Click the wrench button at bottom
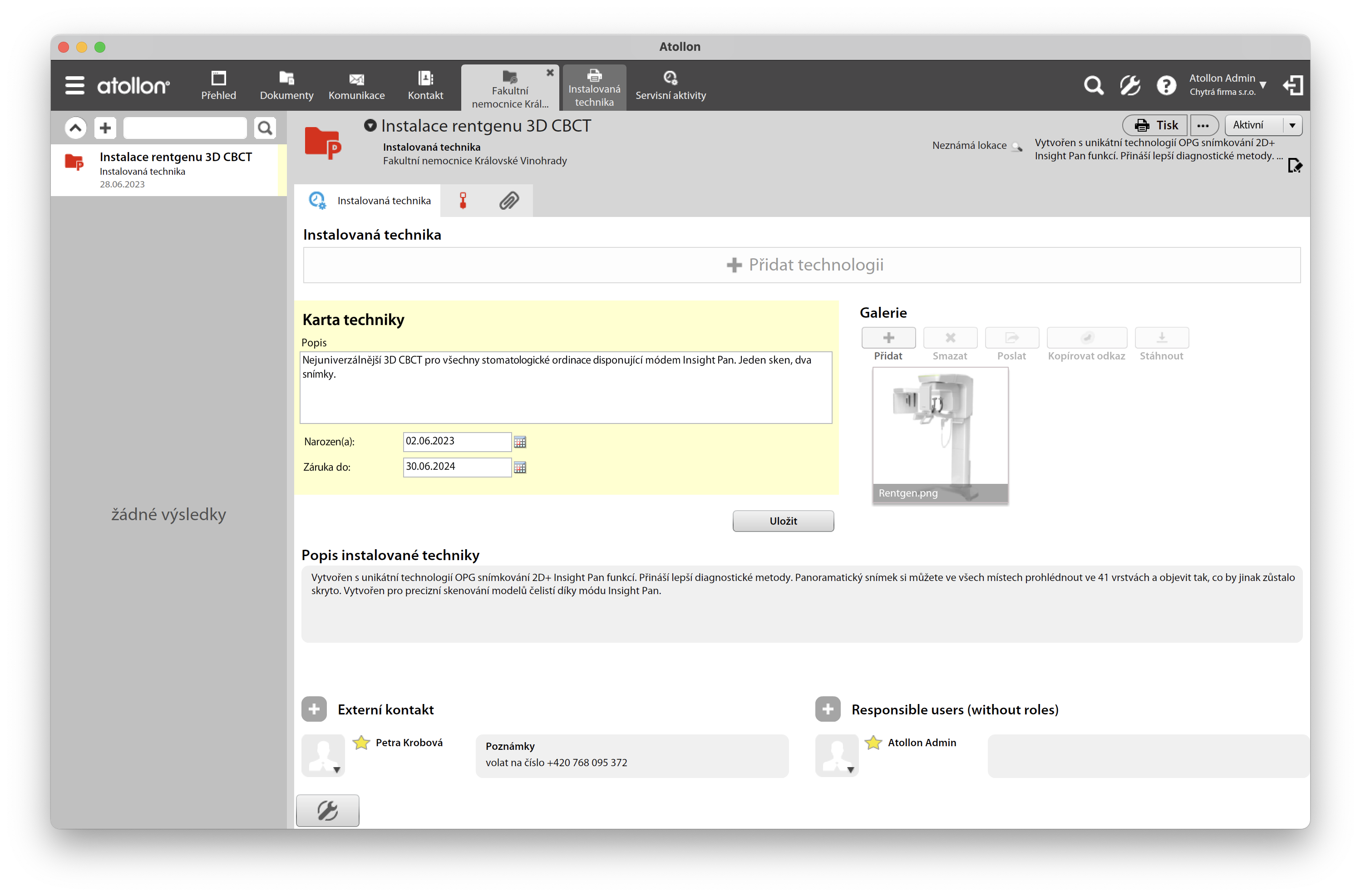This screenshot has width=1361, height=896. tap(328, 810)
